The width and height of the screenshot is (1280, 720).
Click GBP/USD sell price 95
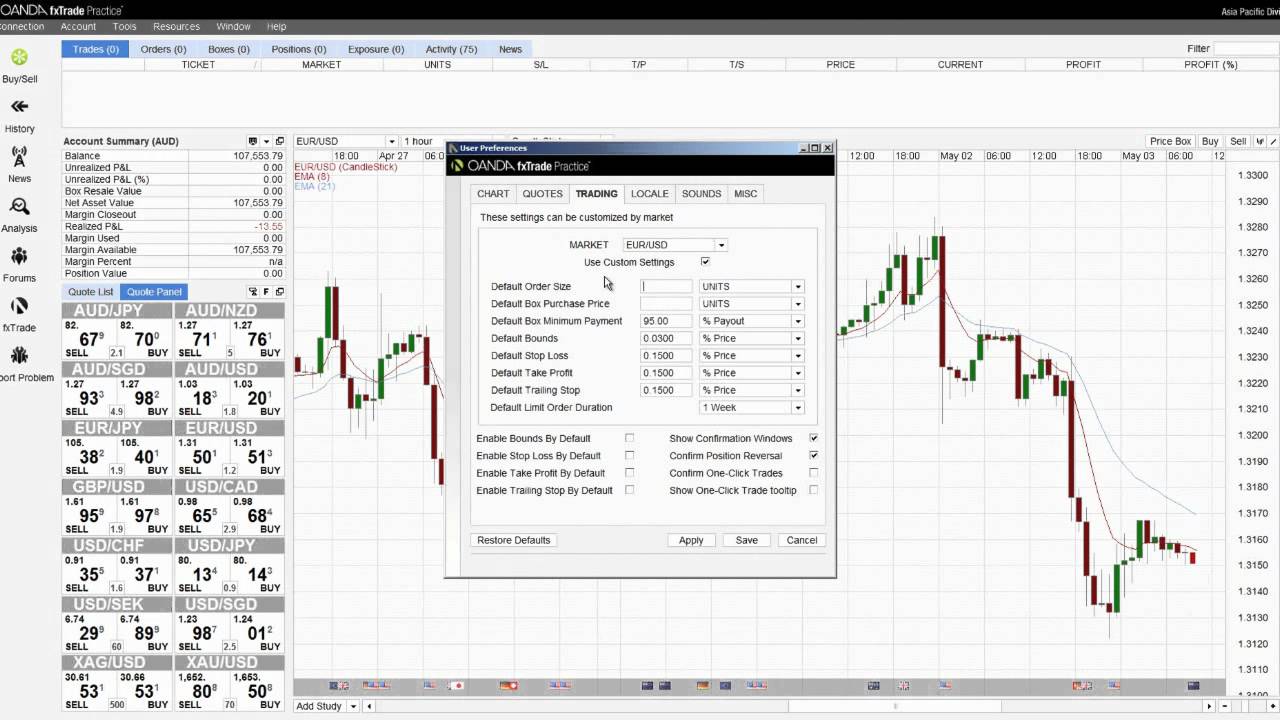click(90, 516)
